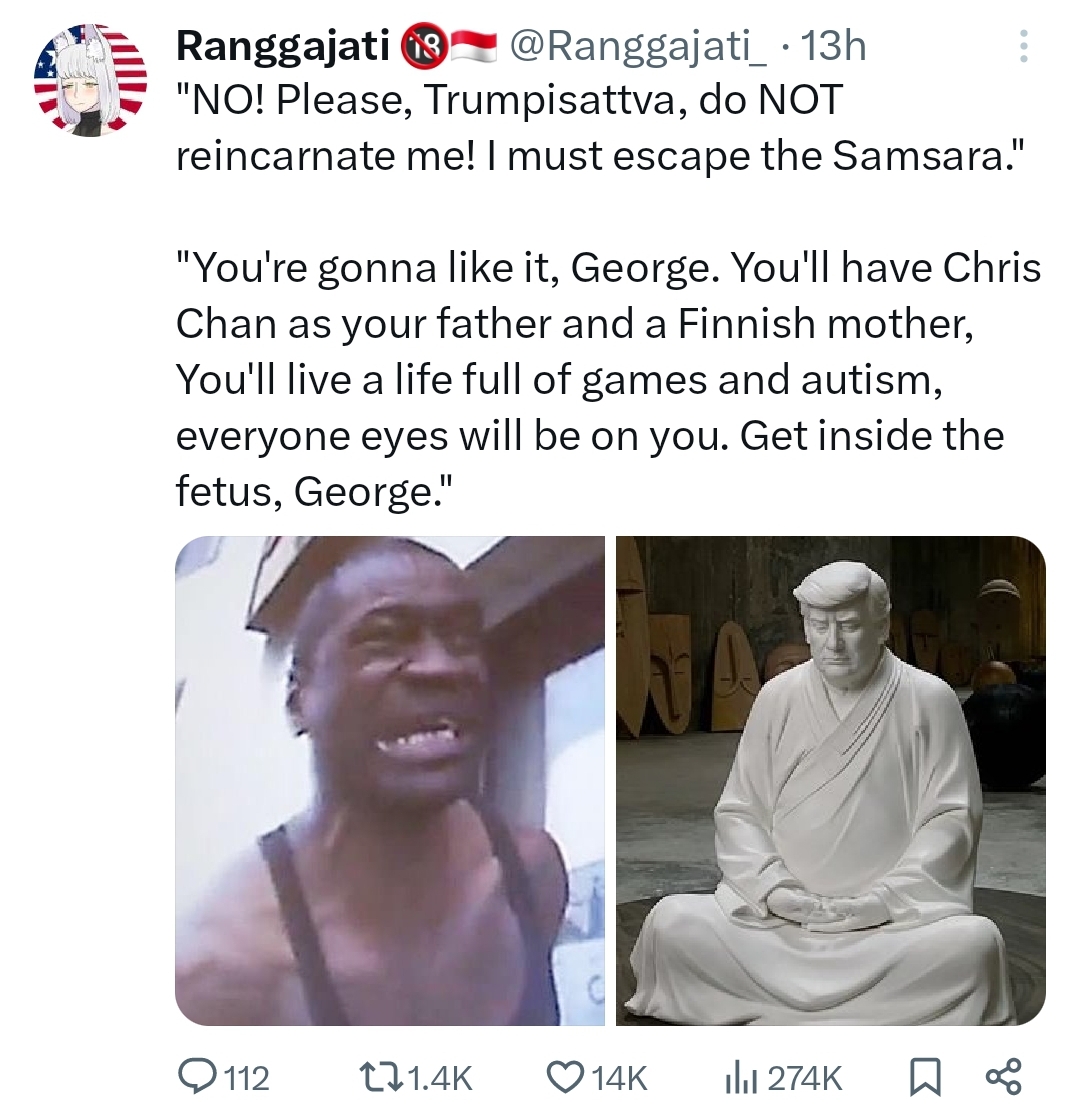Click the tweet text body
The width and height of the screenshot is (1079, 1119).
tap(609, 295)
